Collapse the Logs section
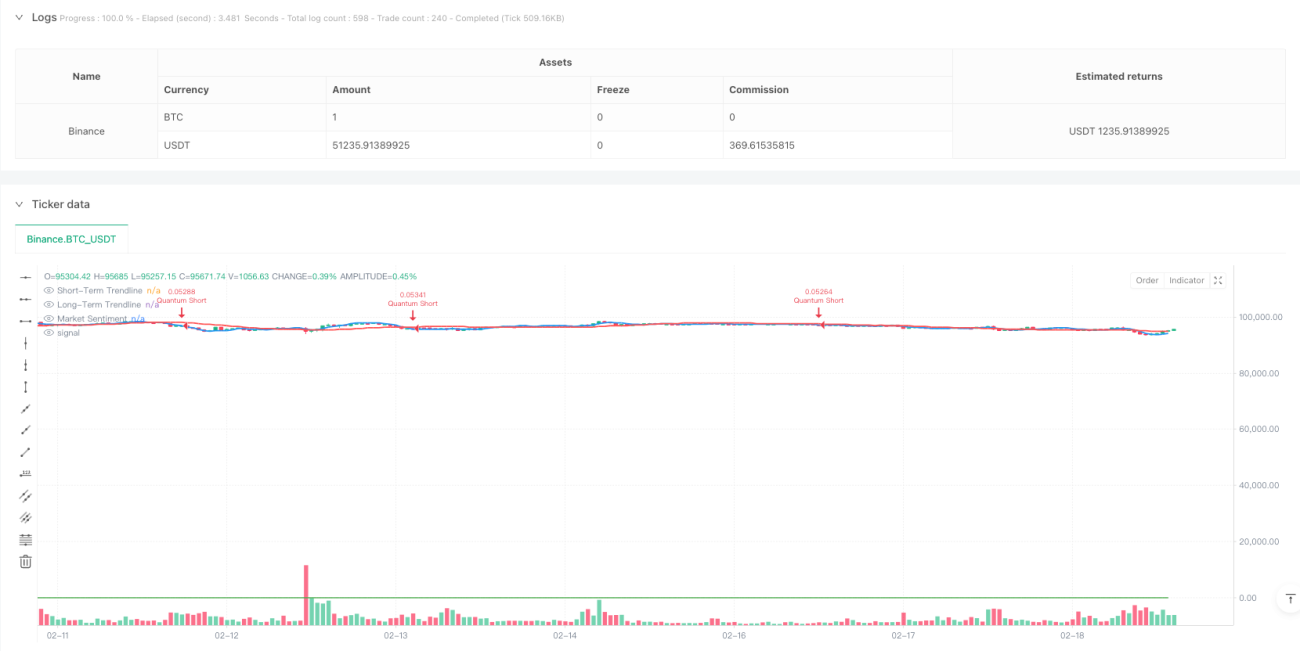The image size is (1300, 651). (18, 17)
